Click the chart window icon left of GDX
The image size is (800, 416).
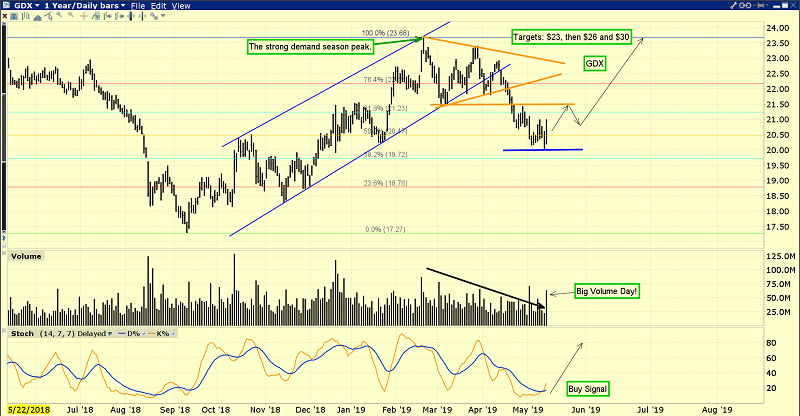click(x=6, y=5)
